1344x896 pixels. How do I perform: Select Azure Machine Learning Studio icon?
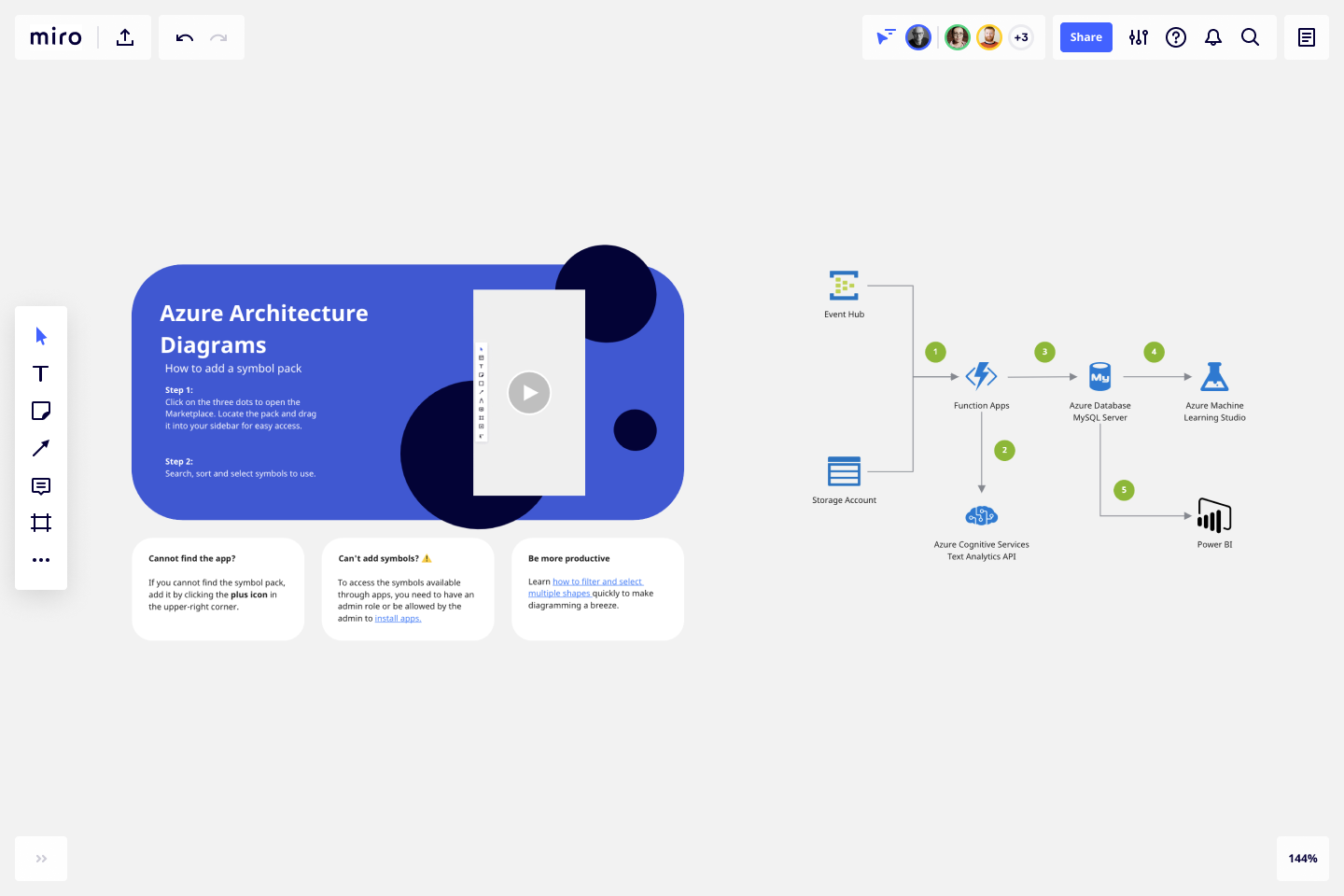click(x=1214, y=376)
